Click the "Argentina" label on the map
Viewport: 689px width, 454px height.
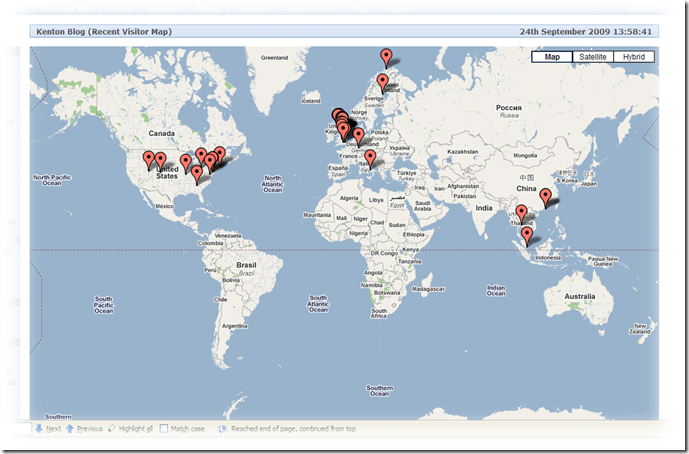[x=235, y=326]
